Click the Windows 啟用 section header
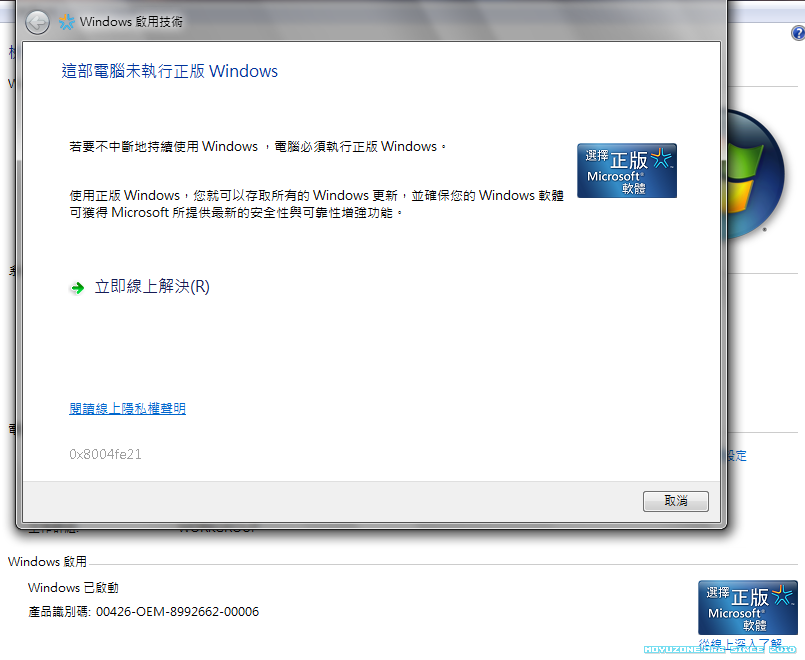 (47, 561)
